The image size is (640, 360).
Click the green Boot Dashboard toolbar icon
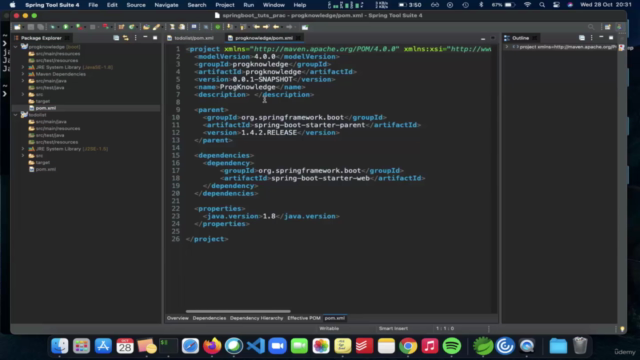click(x=218, y=27)
